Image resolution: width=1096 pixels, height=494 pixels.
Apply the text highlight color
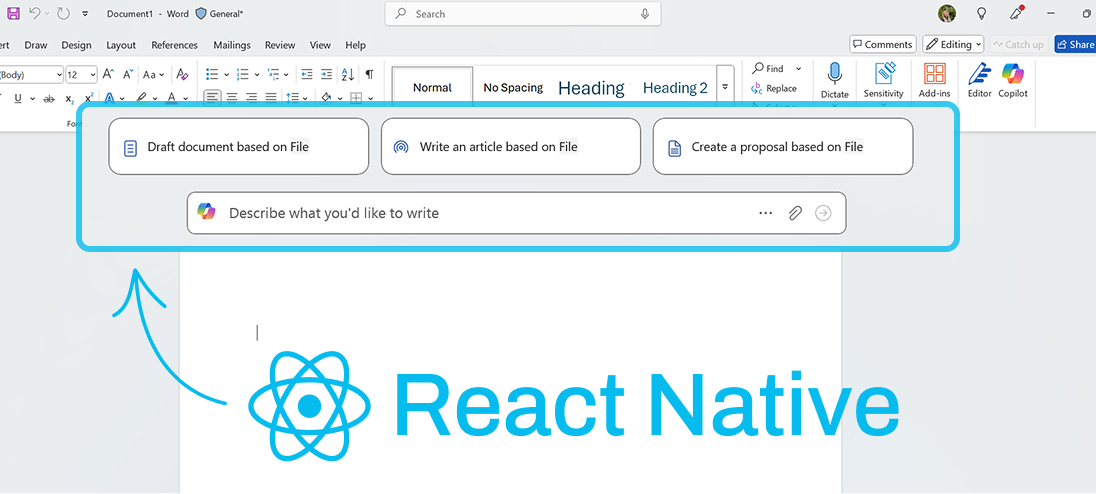click(x=142, y=98)
